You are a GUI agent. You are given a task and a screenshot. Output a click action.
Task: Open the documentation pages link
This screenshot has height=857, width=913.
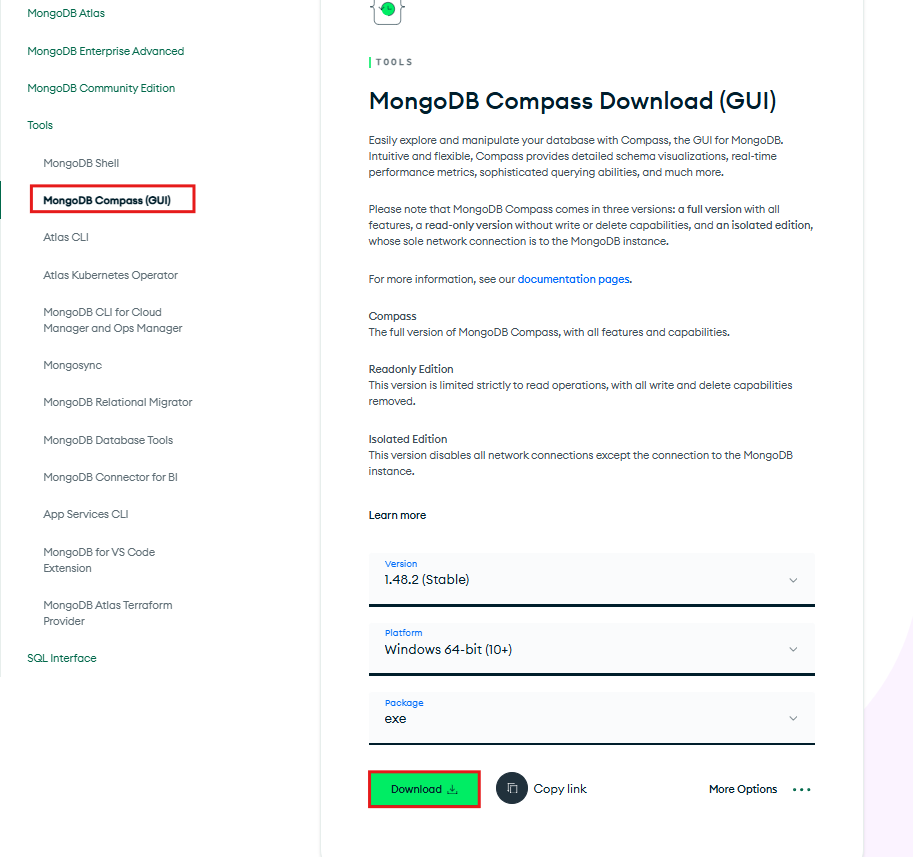pyautogui.click(x=573, y=279)
